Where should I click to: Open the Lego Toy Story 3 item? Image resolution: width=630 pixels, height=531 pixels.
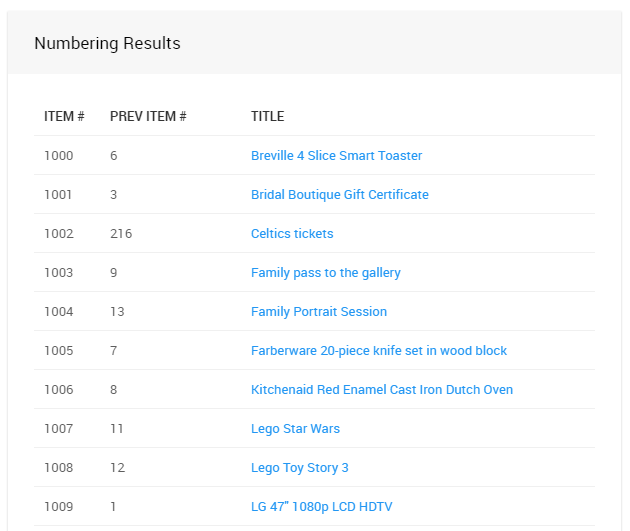point(299,468)
